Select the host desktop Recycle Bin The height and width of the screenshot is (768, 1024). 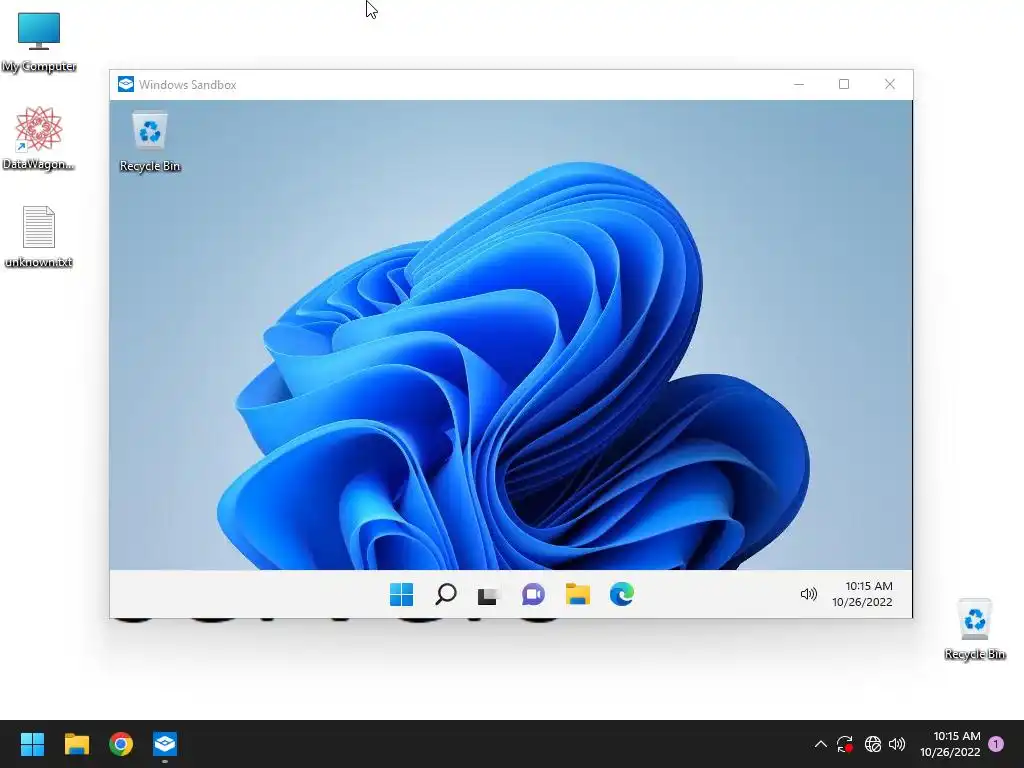974,630
